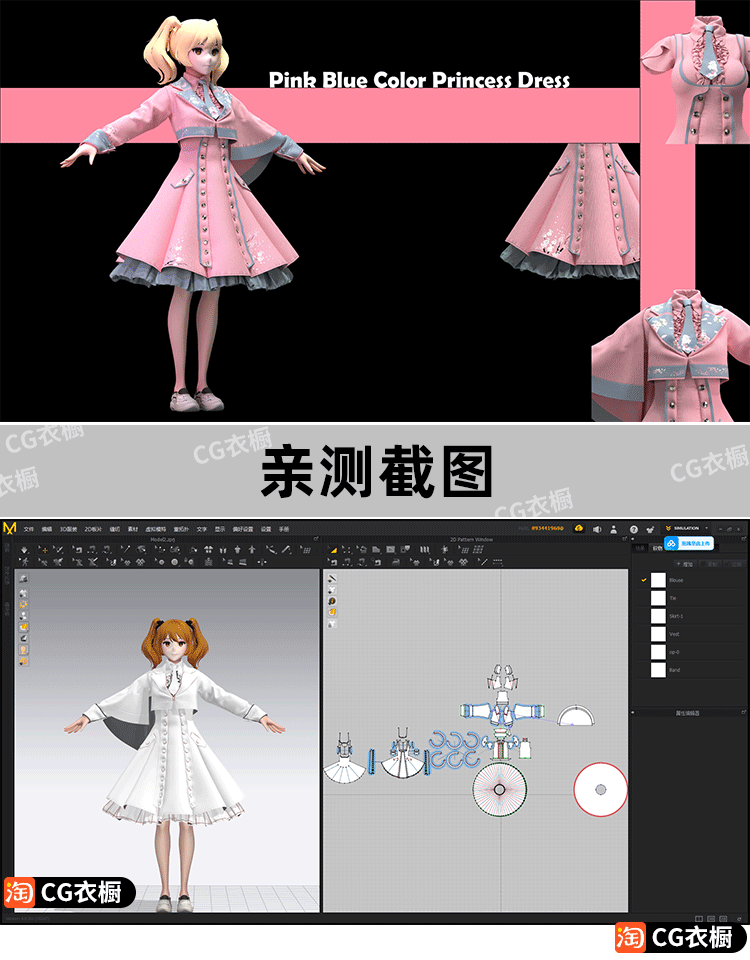Screen dimensions: 750x960
Task: Toggle the orange sun-shaped display icon in 3D view
Action: pyautogui.click(x=23, y=604)
